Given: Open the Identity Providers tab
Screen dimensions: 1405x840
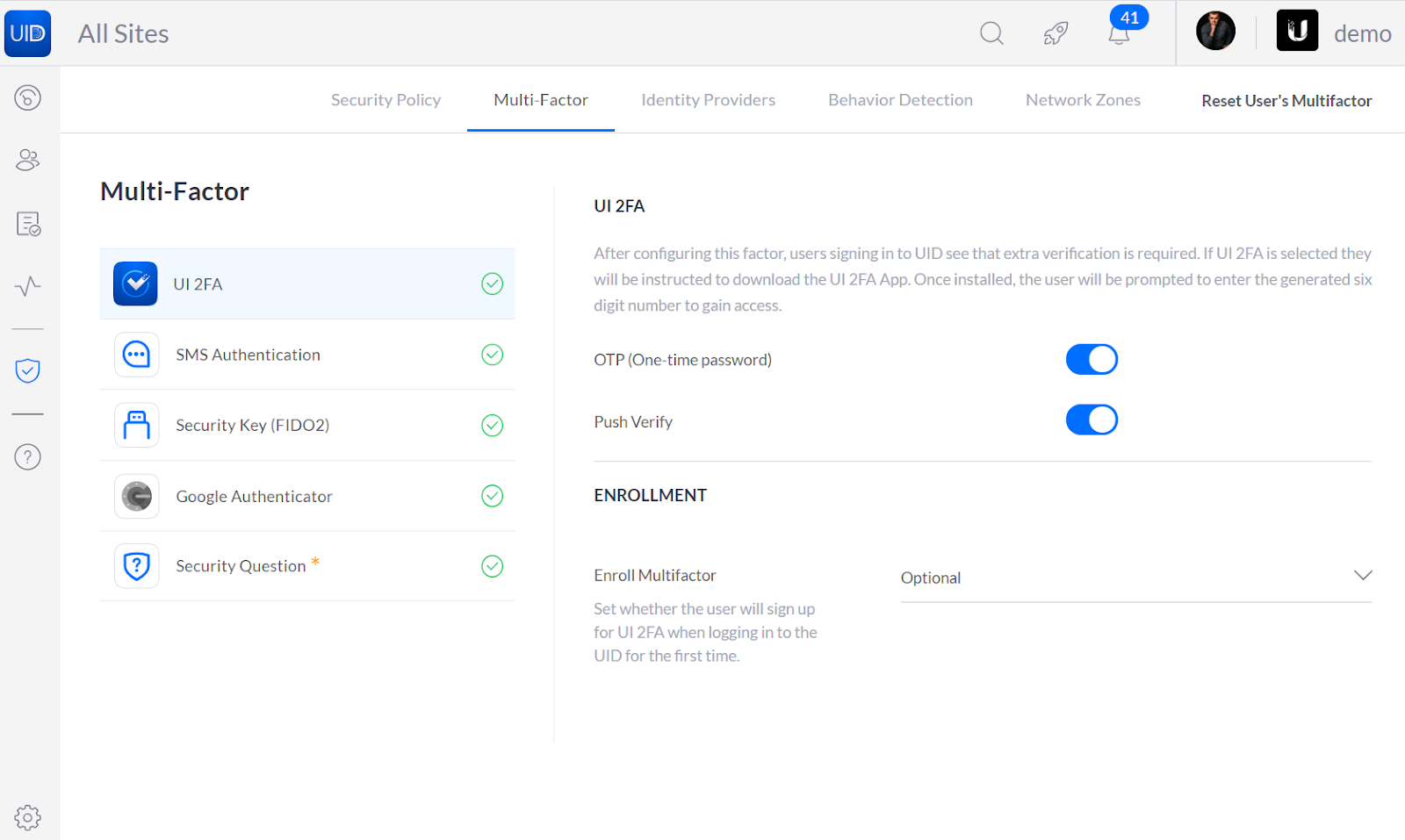Looking at the screenshot, I should pos(708,100).
